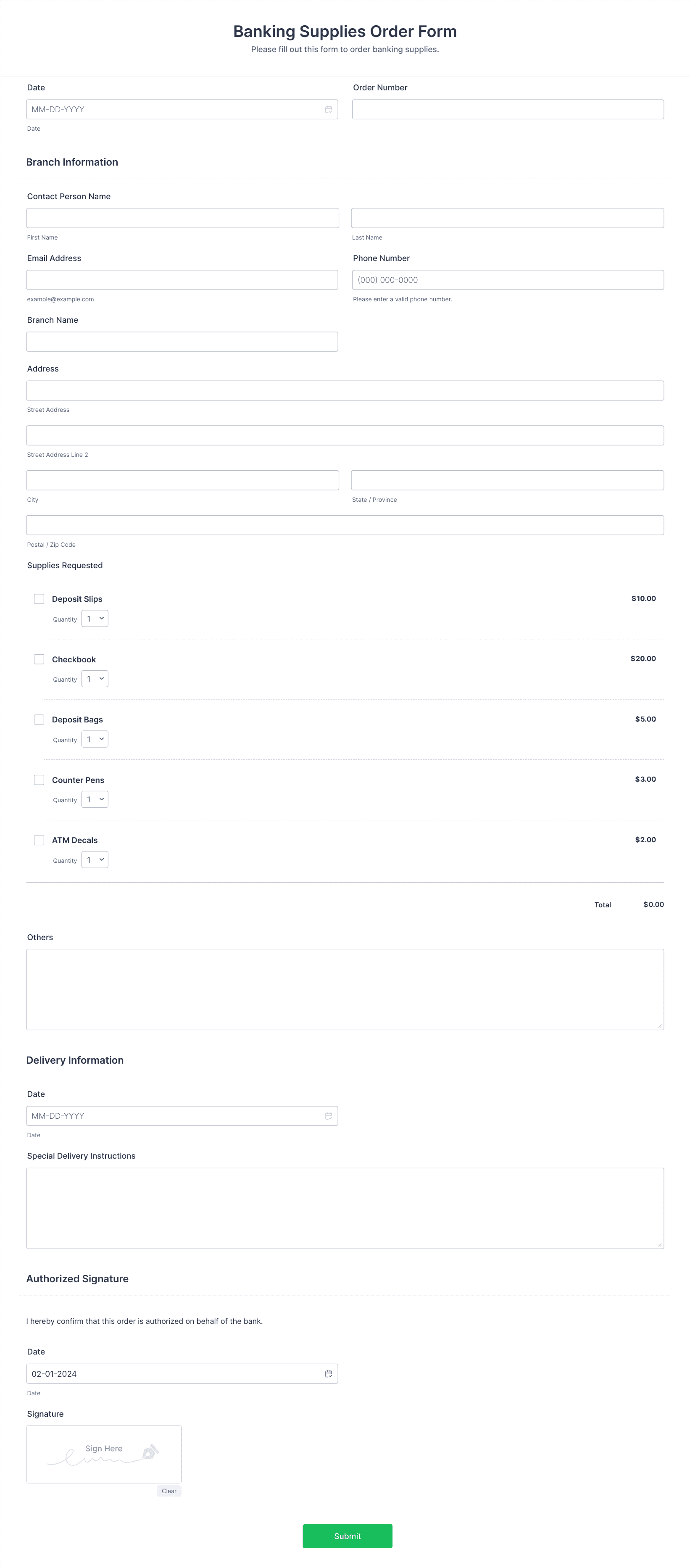
Task: Expand Checkbook quantity dropdown
Action: (x=95, y=679)
